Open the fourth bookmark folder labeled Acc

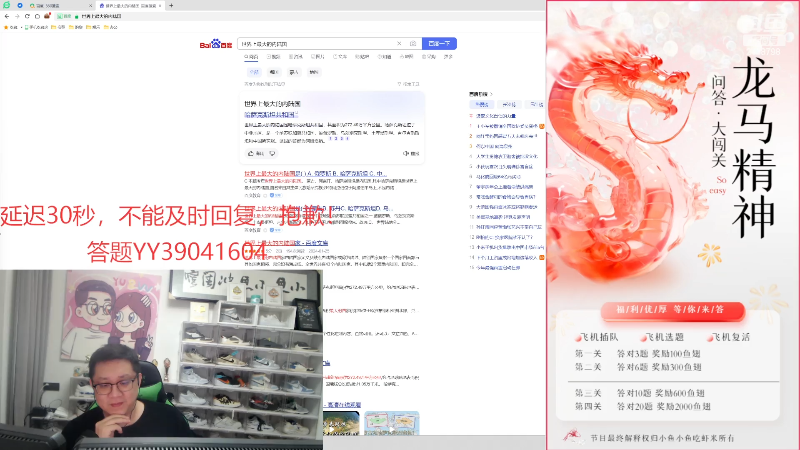pyautogui.click(x=111, y=27)
